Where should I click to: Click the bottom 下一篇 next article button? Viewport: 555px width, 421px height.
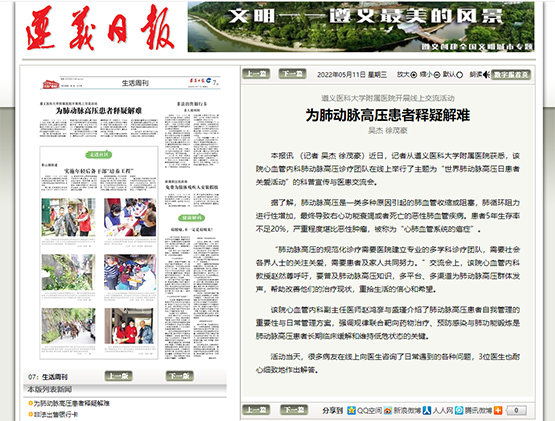294,410
